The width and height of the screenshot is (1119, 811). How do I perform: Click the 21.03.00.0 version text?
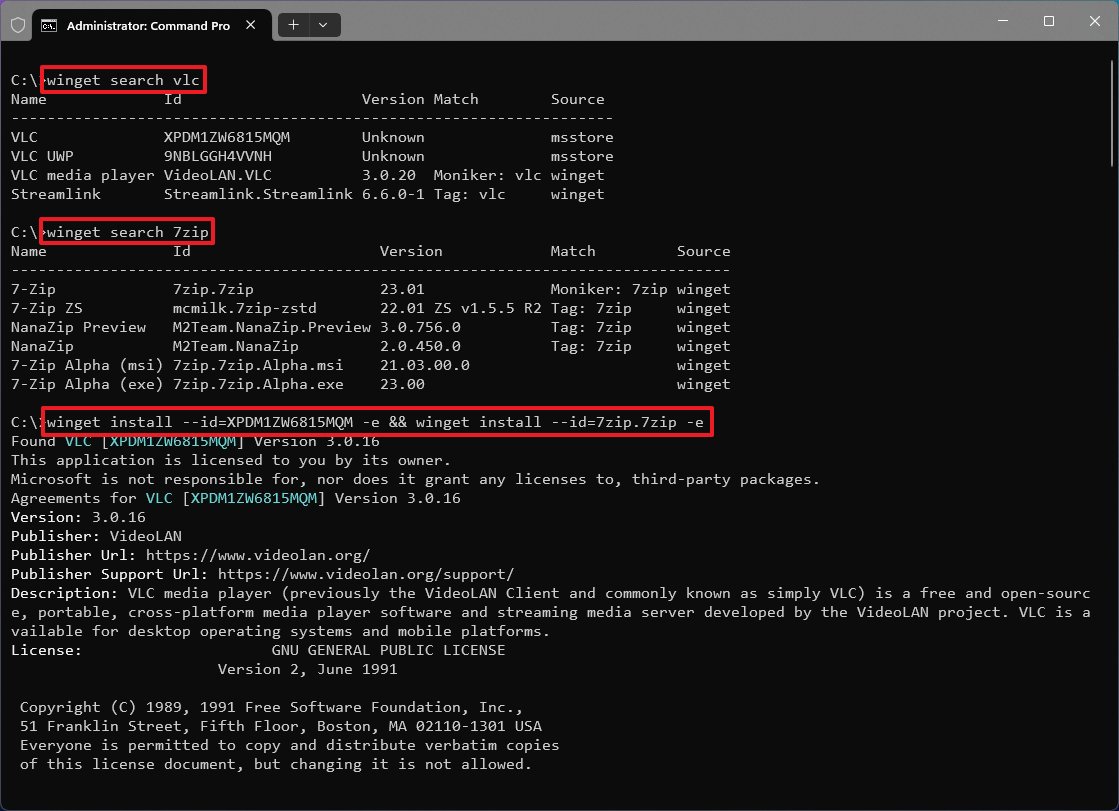point(425,366)
